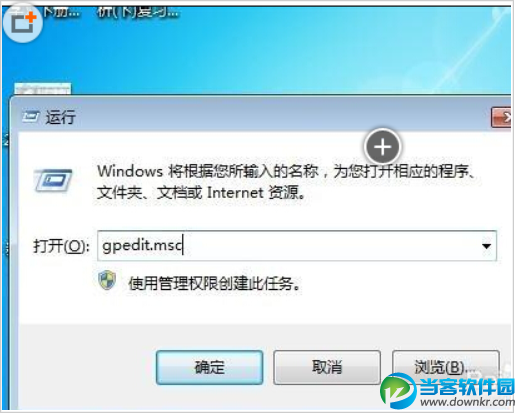Click the 使用管理权限创建此任务 text
516x416 pixels.
tap(215, 284)
